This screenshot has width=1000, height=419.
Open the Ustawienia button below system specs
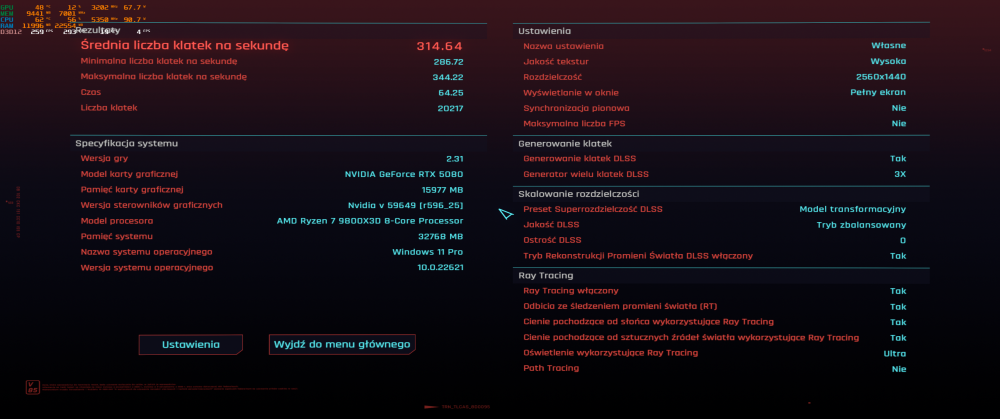coord(191,344)
